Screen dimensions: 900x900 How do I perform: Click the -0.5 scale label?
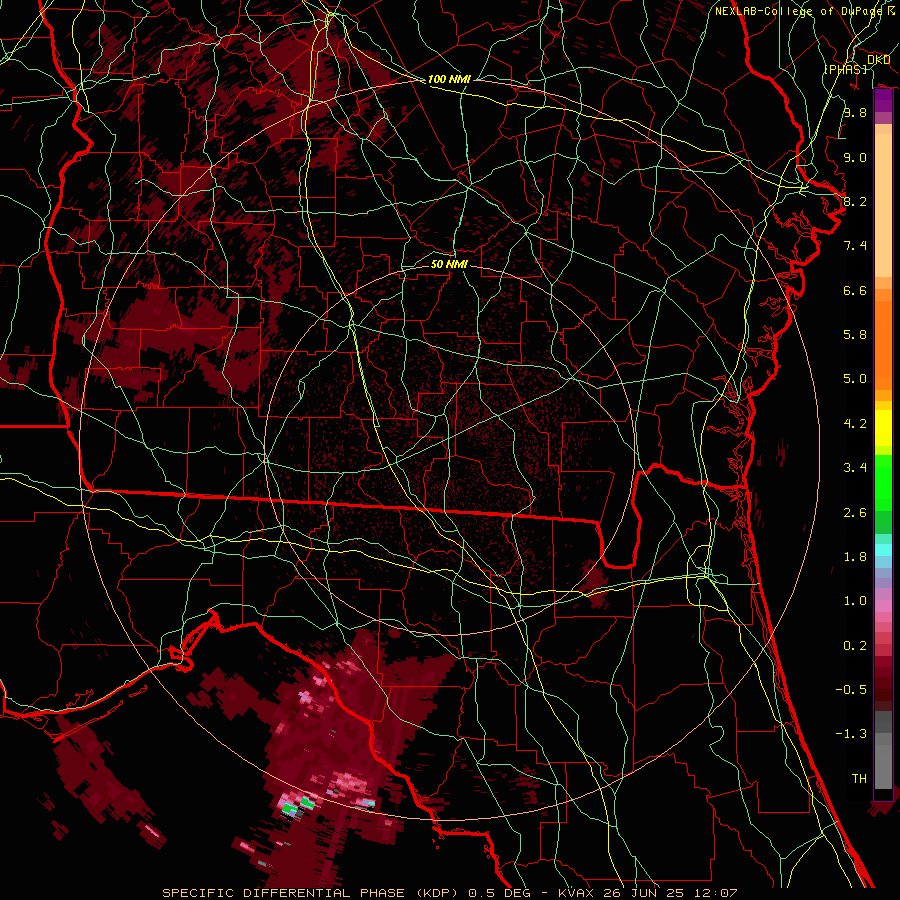click(851, 690)
